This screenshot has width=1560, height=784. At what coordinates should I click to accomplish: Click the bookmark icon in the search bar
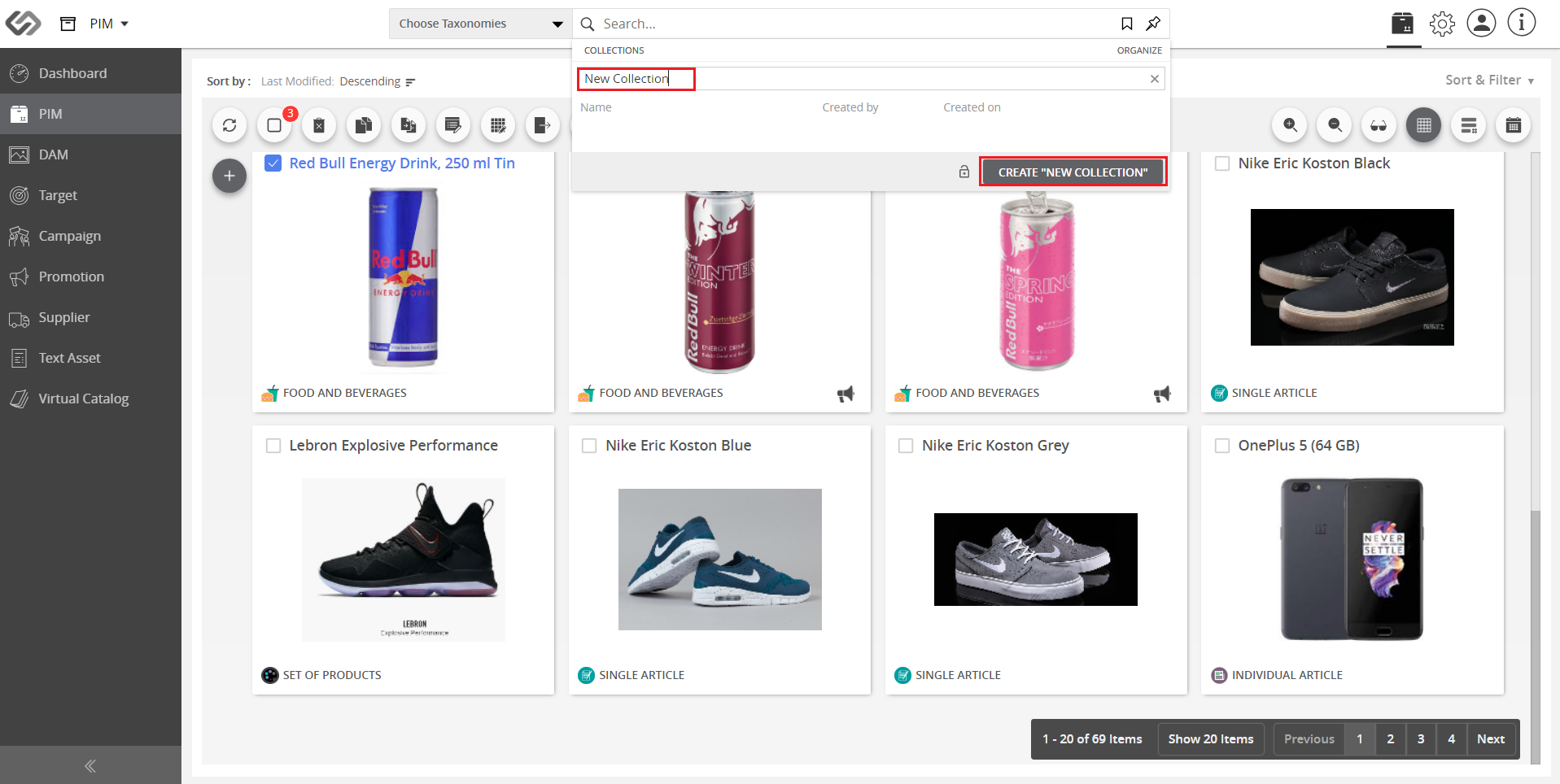pos(1127,24)
